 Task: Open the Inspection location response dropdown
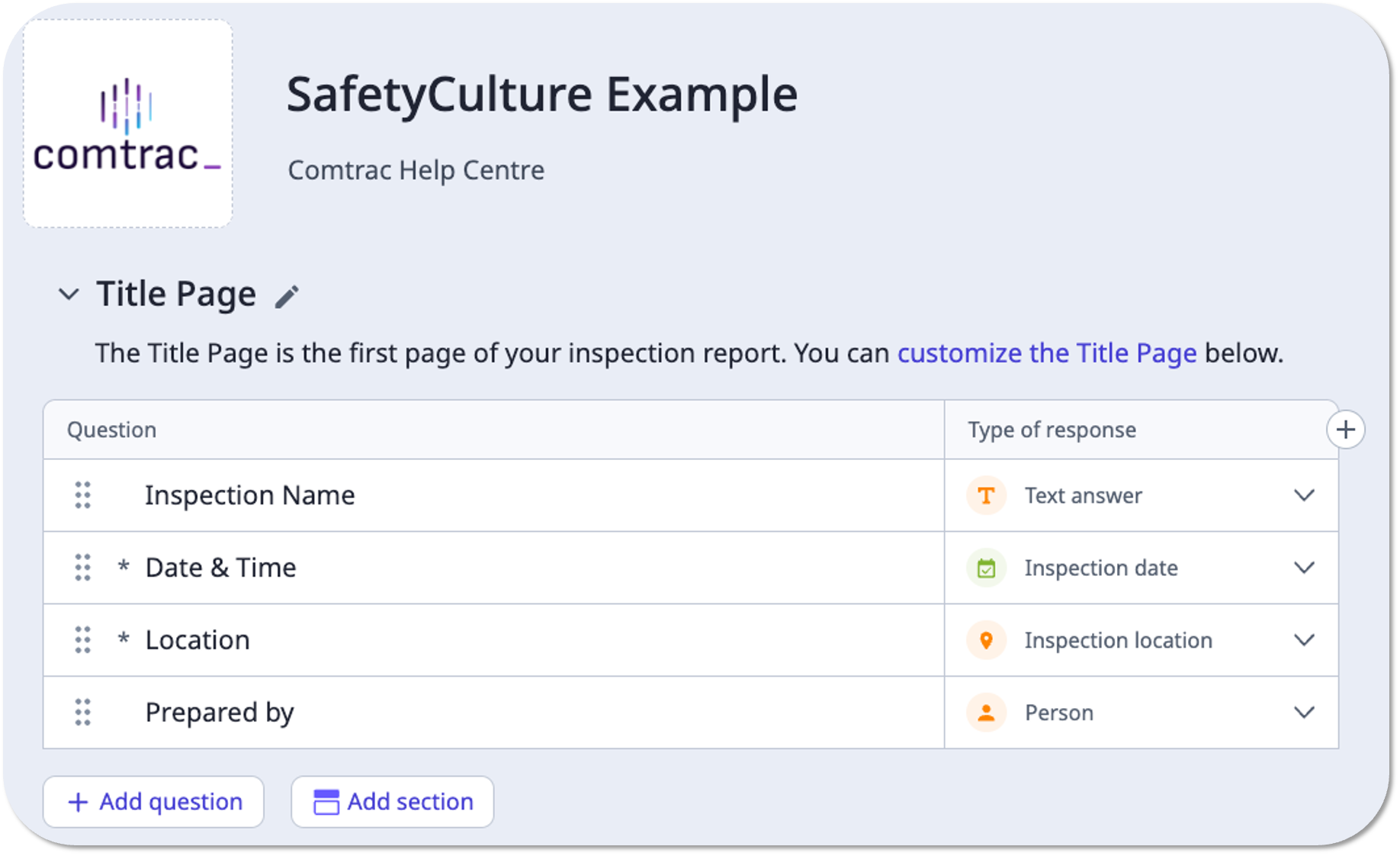coord(1304,640)
